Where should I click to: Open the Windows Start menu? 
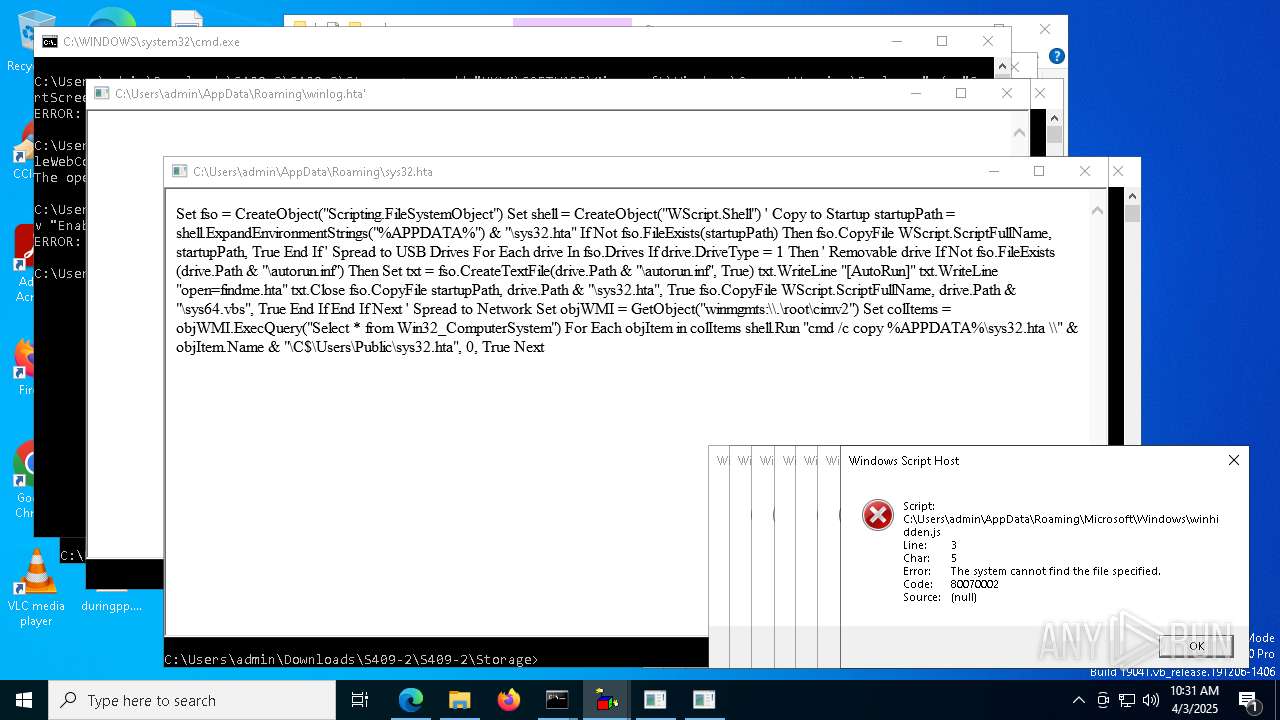coord(24,700)
